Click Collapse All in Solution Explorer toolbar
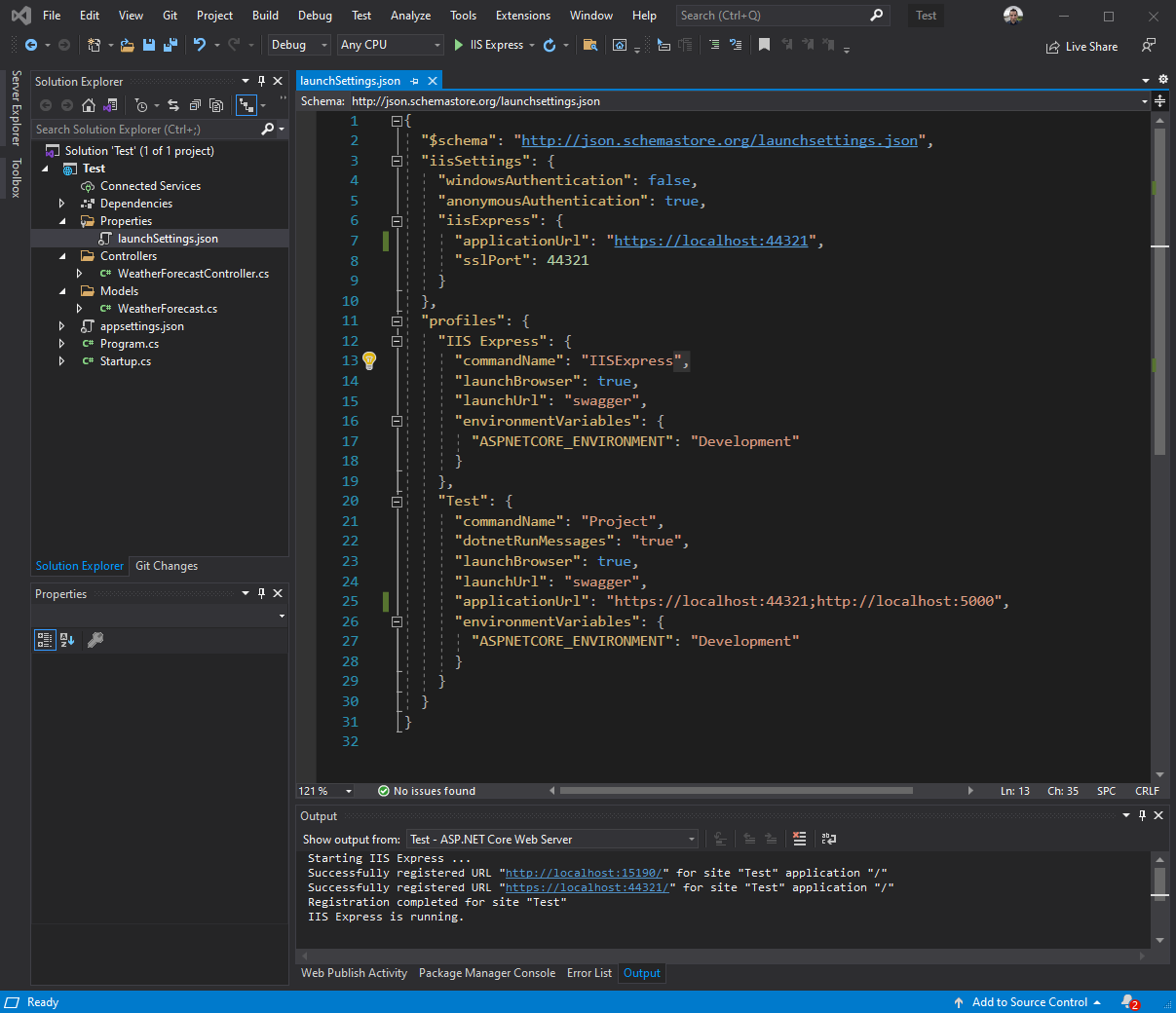 pos(195,105)
